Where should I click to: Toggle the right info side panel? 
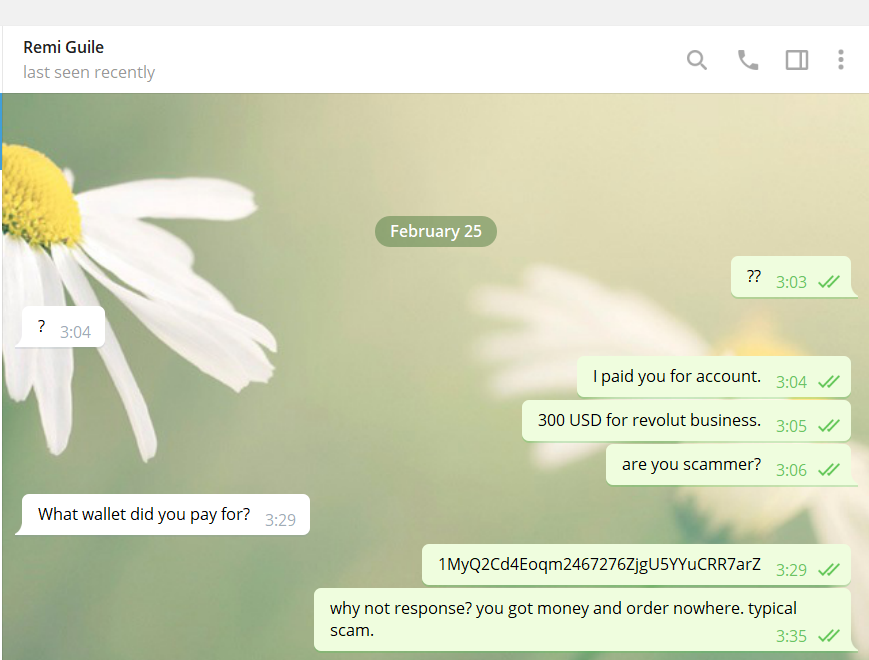[796, 60]
